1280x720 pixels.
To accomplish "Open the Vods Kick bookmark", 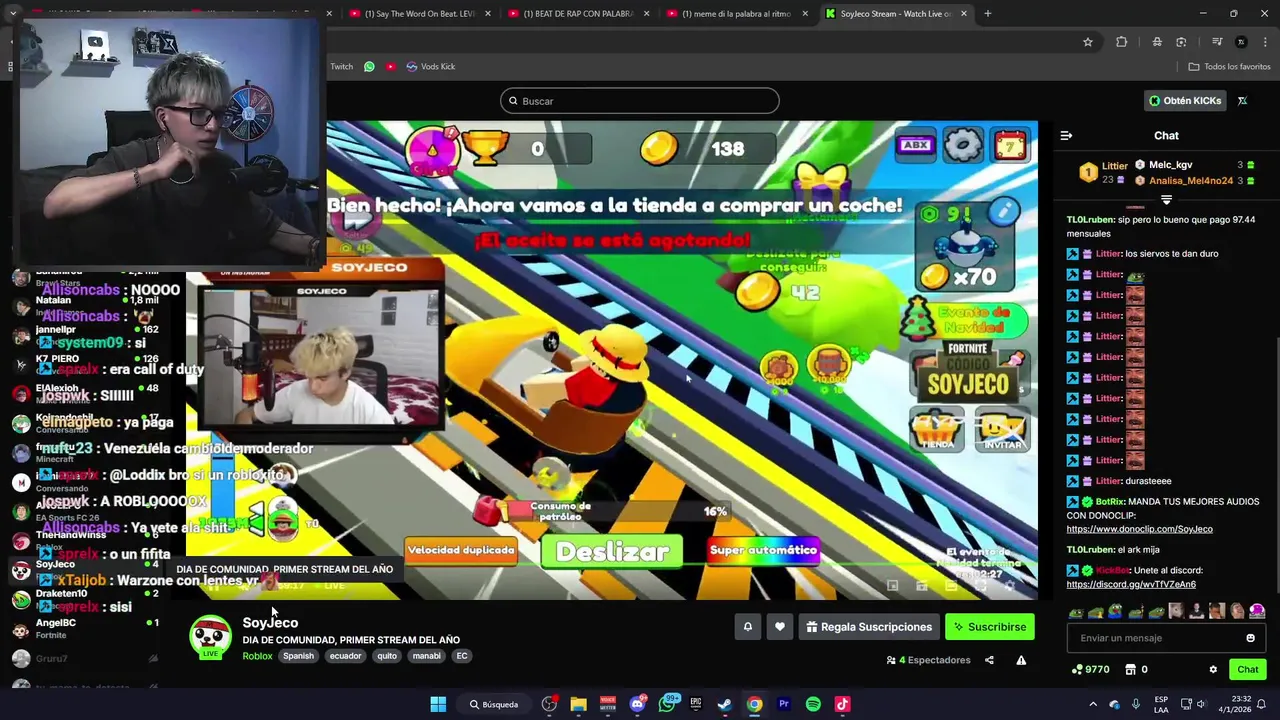I will tap(430, 67).
